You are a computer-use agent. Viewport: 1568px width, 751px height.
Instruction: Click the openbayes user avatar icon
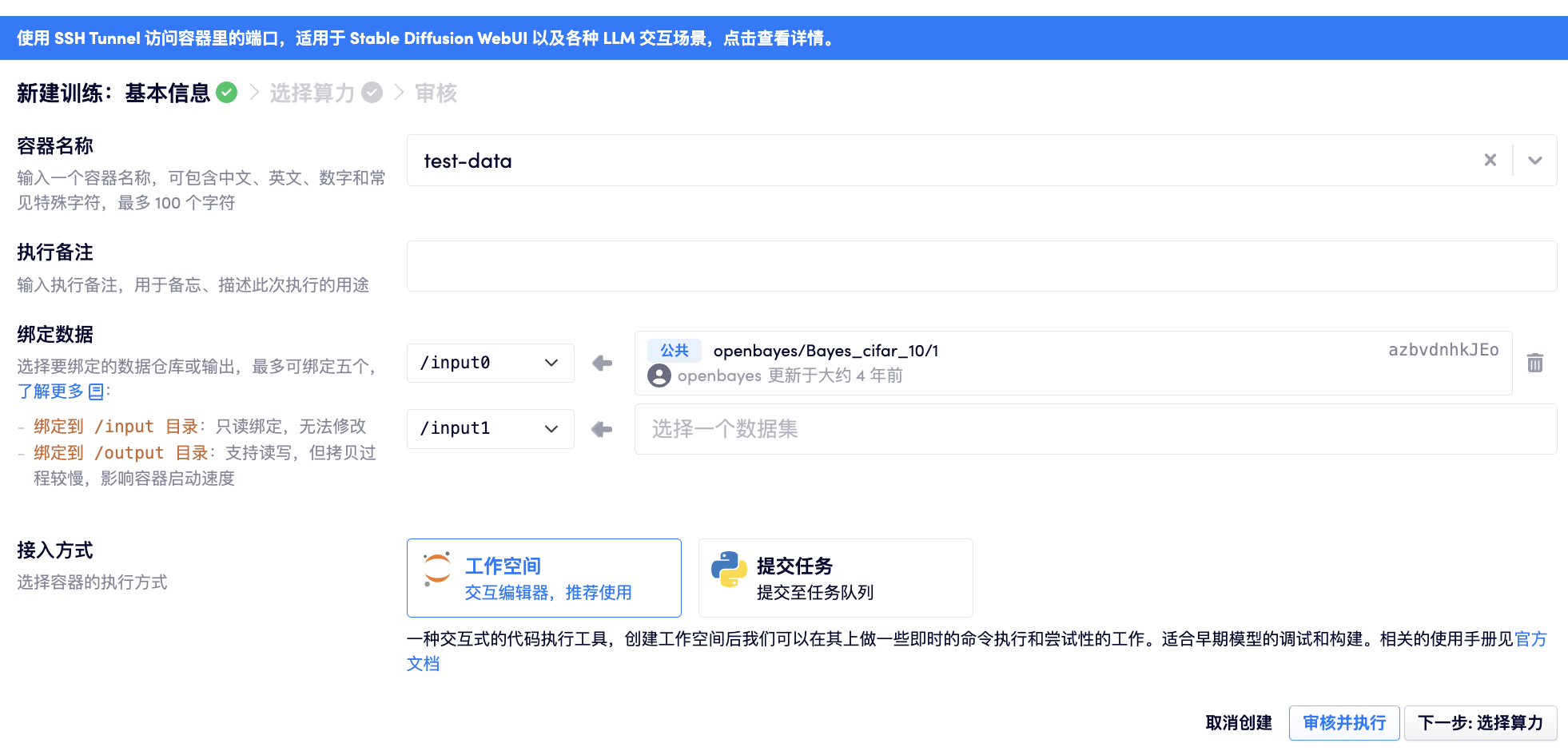point(659,375)
